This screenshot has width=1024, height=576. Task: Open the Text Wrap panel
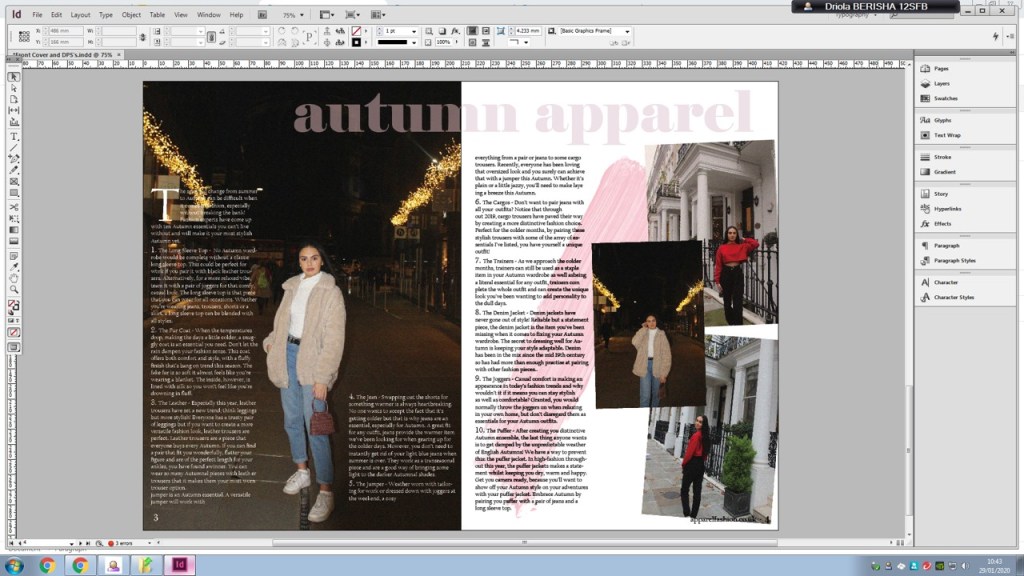(946, 135)
